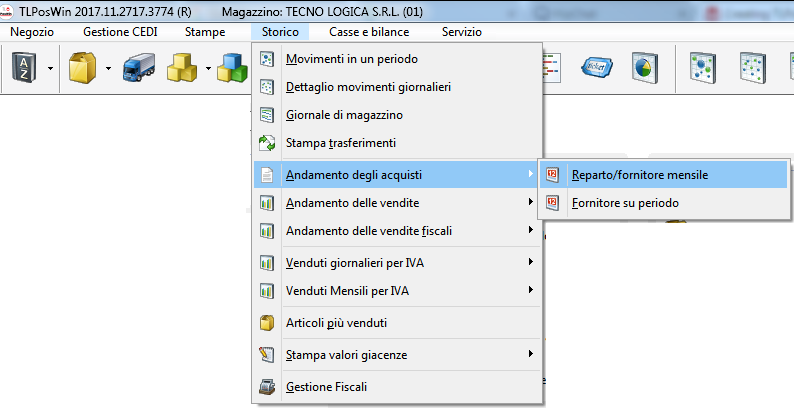Screen dimensions: 794x411
Task: Expand Stampa valori giacenze submenu arrow
Action: pyautogui.click(x=531, y=353)
